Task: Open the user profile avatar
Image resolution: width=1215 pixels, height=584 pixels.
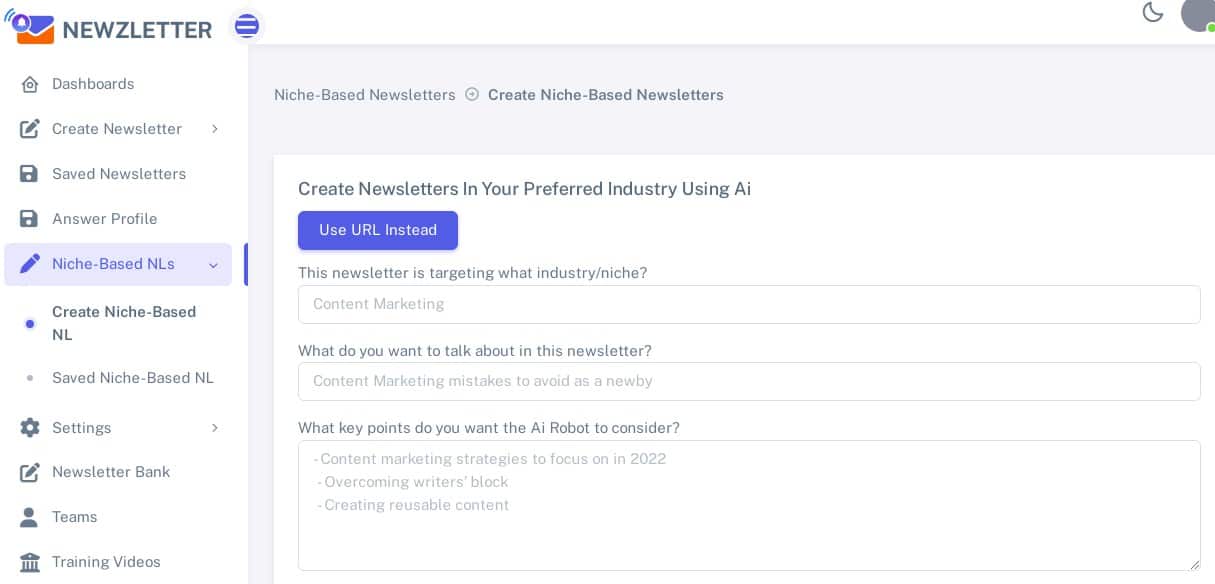Action: 1197,14
